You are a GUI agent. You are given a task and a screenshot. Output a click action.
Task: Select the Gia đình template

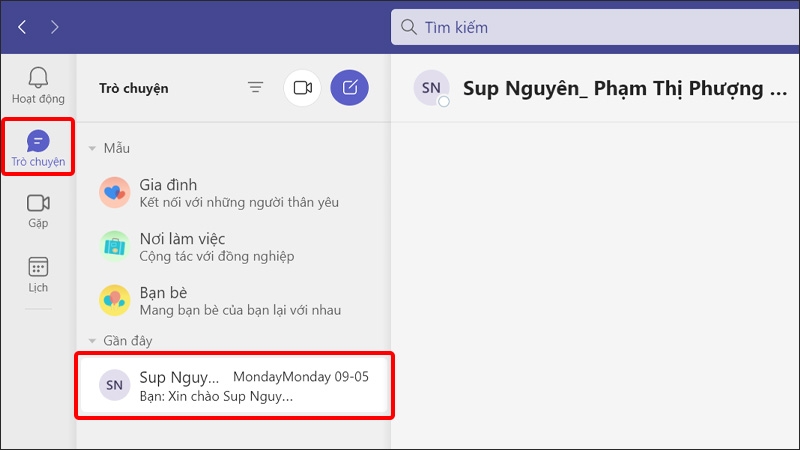[x=234, y=193]
